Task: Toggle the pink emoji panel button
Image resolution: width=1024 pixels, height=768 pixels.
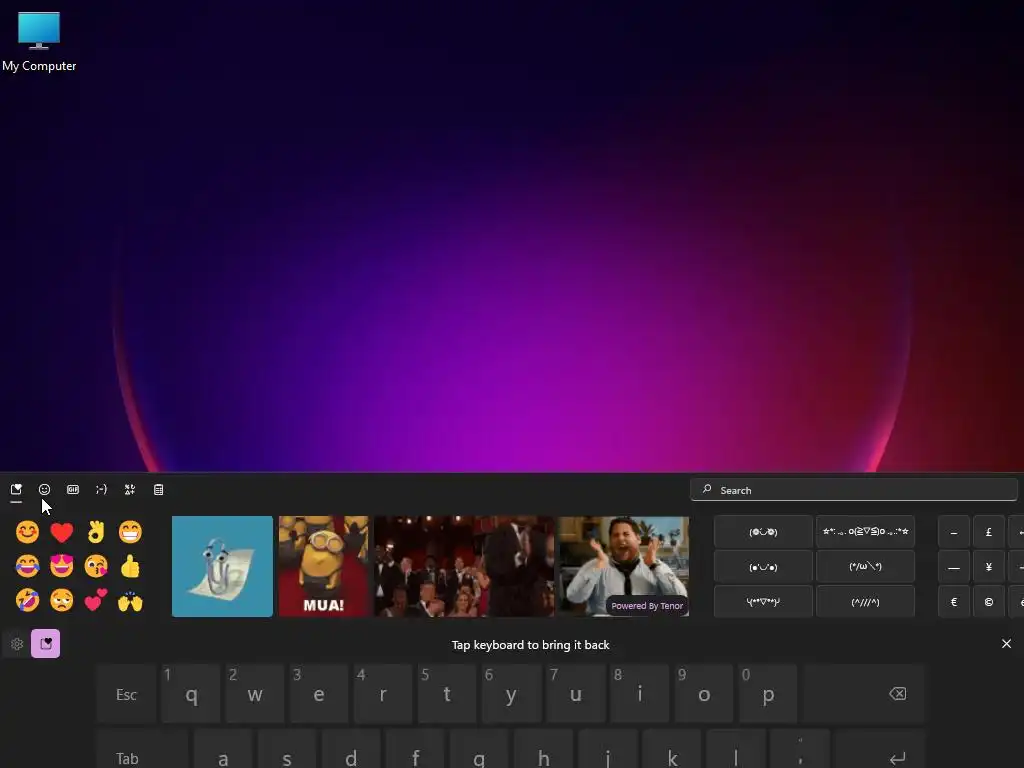Action: pyautogui.click(x=46, y=644)
